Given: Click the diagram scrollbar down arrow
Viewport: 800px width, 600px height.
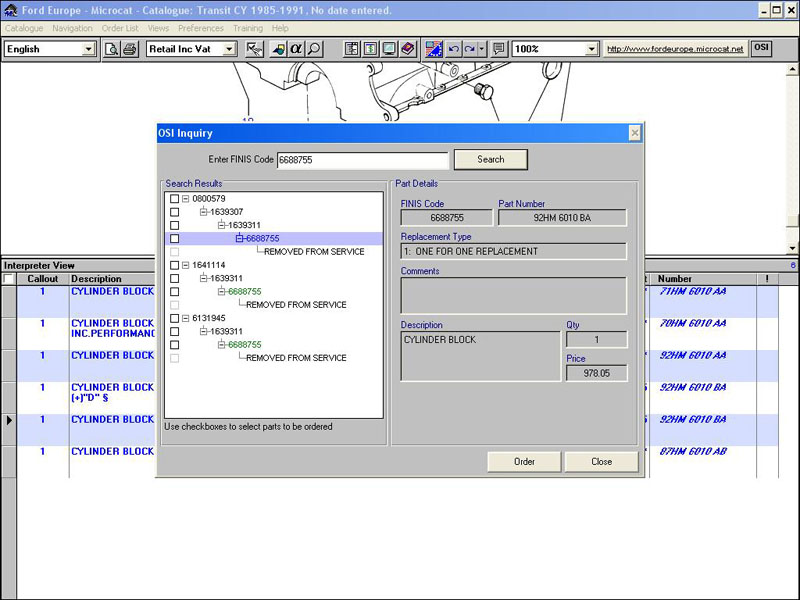Looking at the screenshot, I should point(792,248).
